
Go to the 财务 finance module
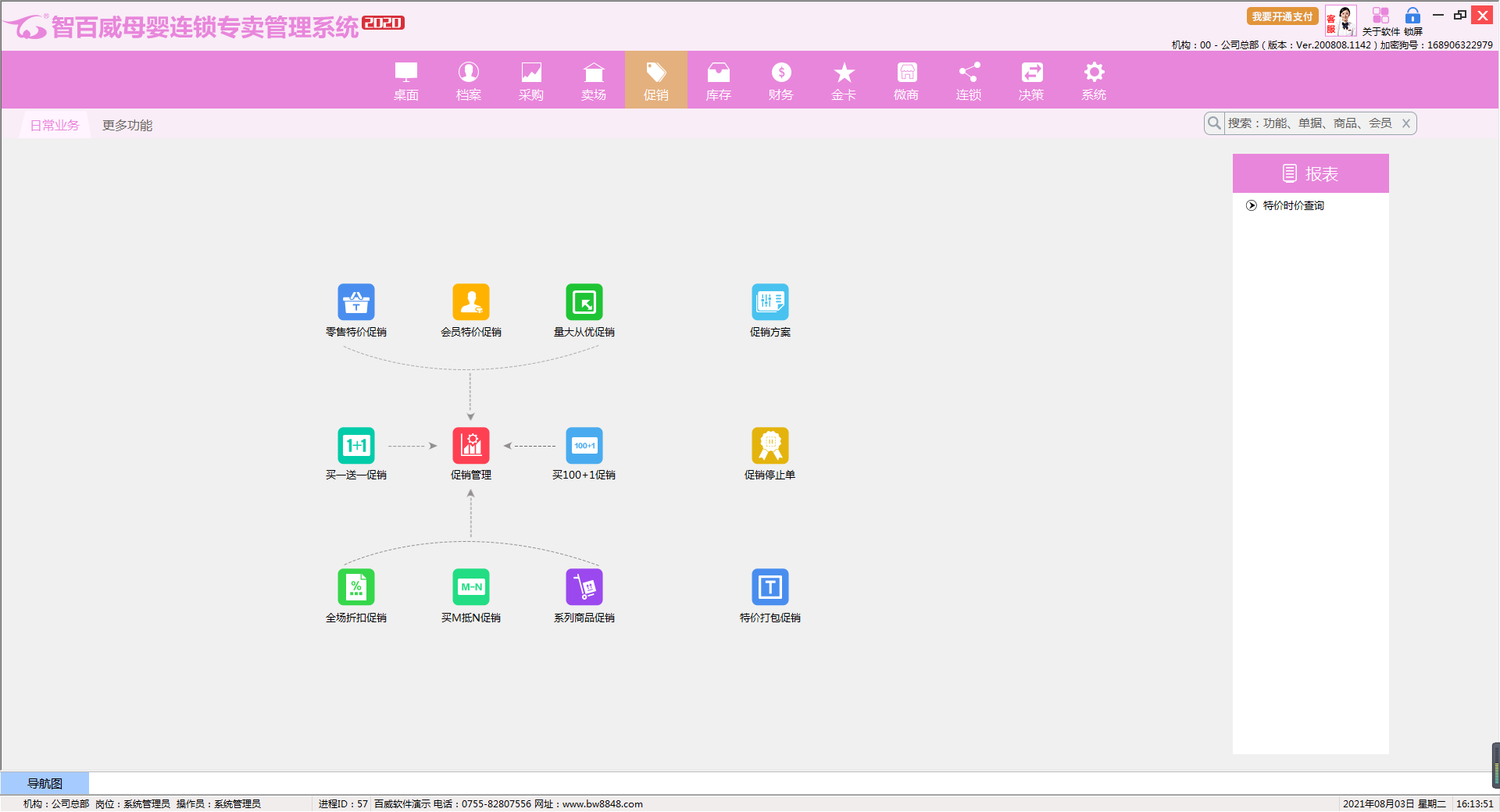780,80
